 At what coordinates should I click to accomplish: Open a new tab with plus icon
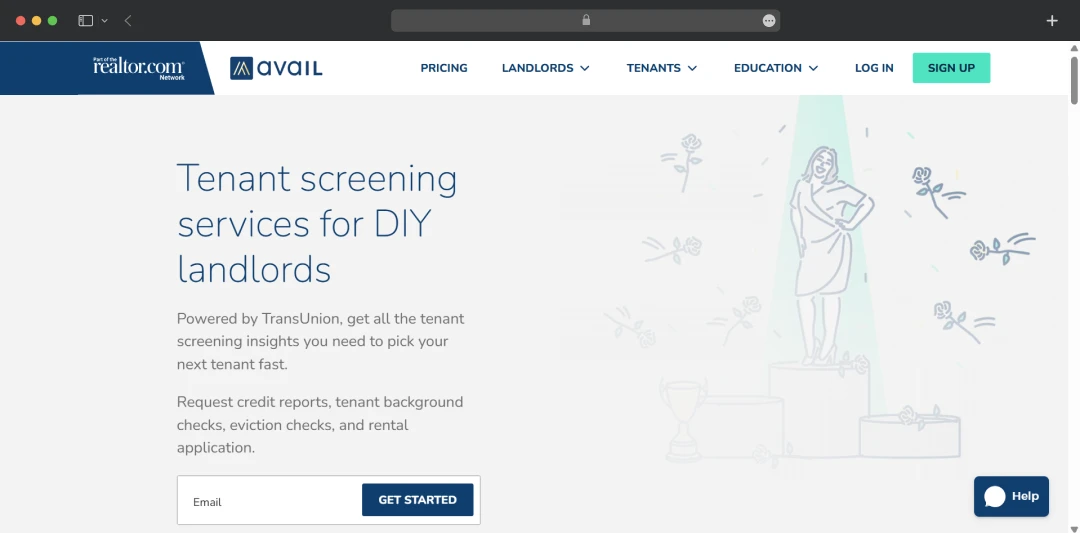tap(1052, 21)
